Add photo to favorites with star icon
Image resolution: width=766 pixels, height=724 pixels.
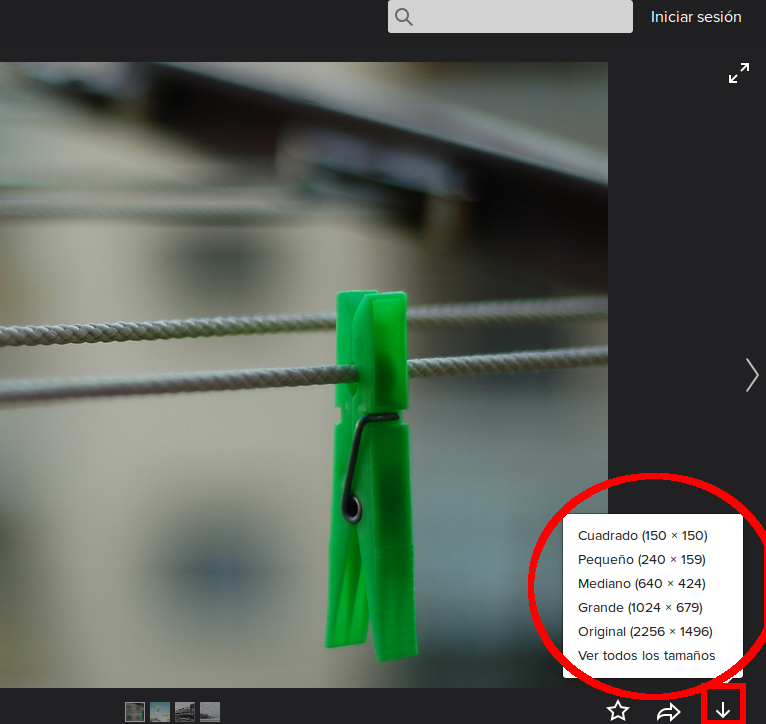pos(618,711)
